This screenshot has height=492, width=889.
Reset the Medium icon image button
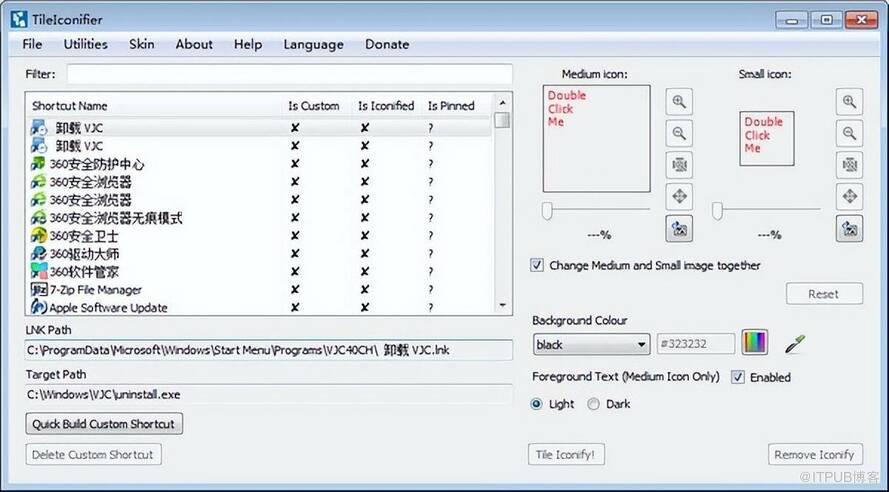[x=679, y=228]
